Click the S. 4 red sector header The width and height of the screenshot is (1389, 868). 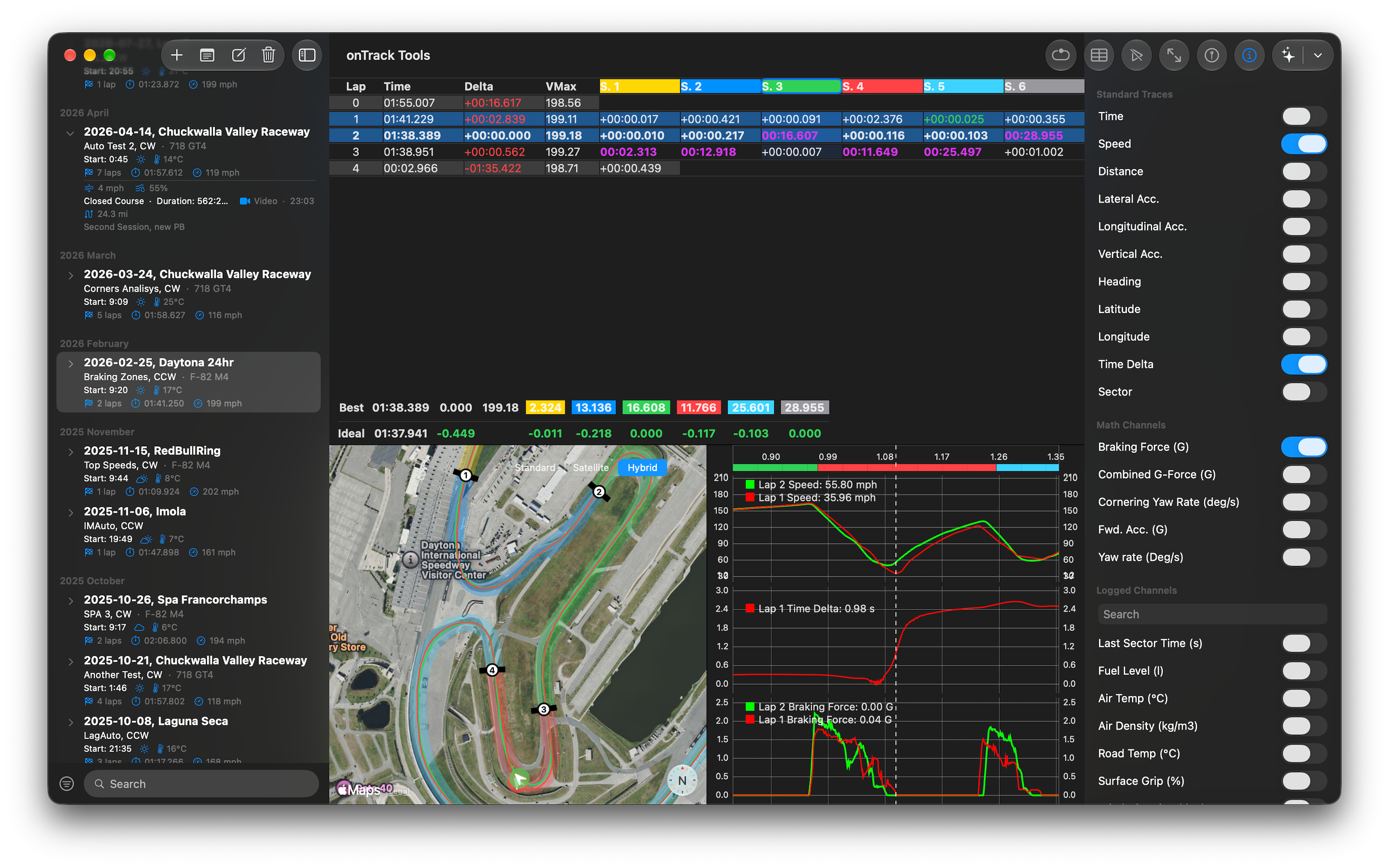pos(882,86)
